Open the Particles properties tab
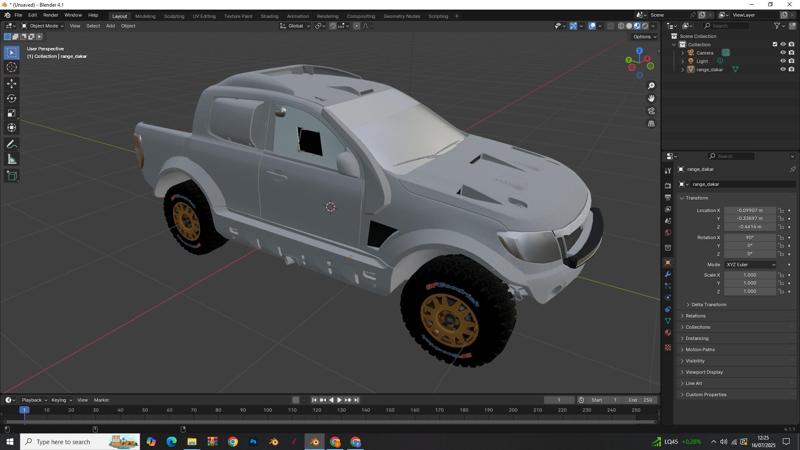 [x=668, y=286]
